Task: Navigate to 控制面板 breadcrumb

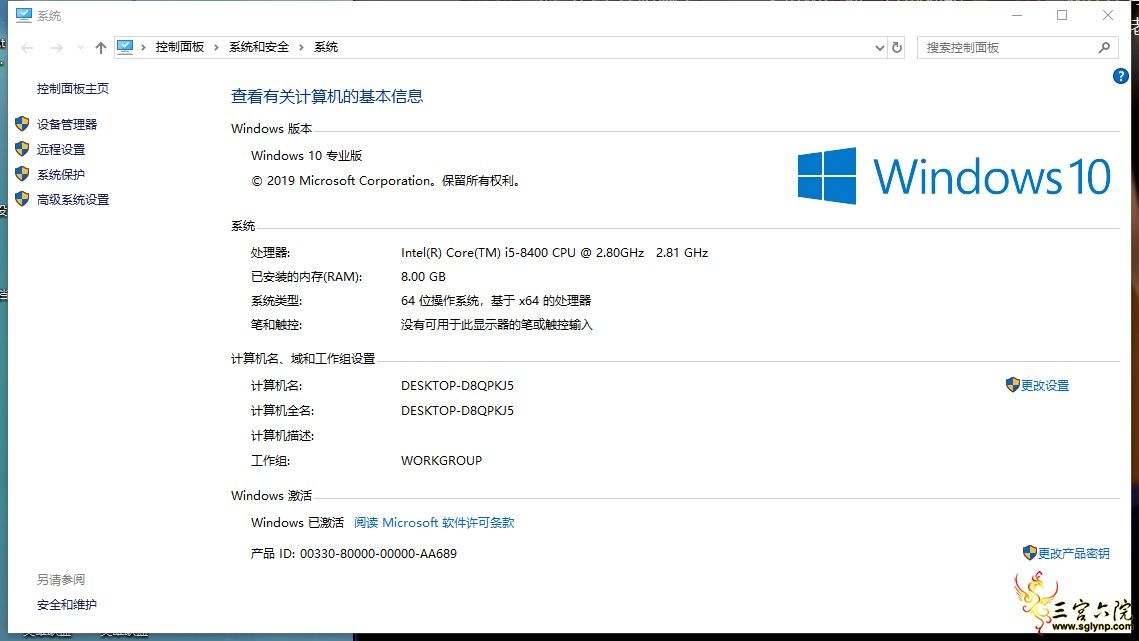Action: (179, 47)
